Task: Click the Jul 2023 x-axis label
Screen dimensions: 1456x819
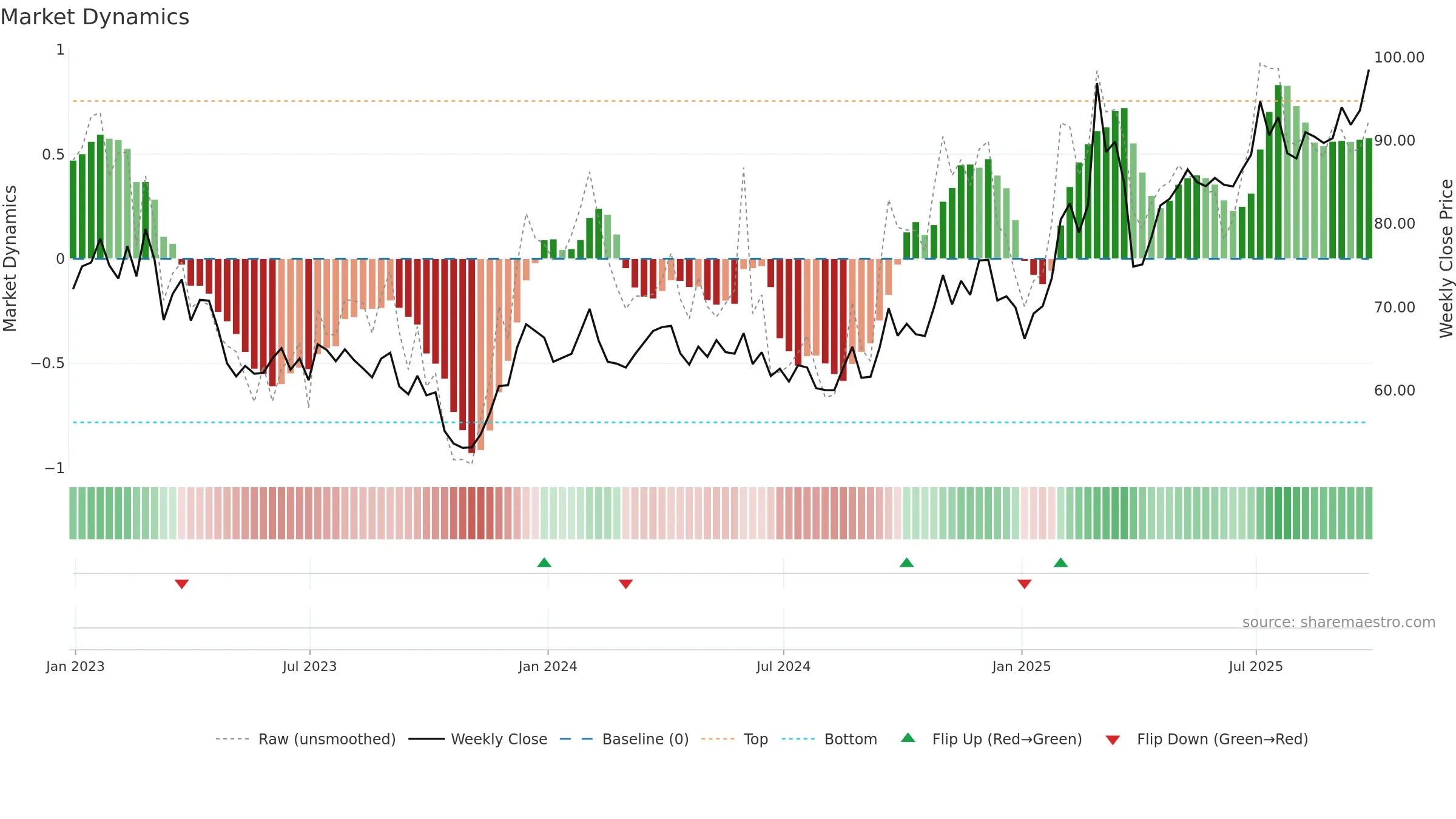Action: tap(309, 666)
